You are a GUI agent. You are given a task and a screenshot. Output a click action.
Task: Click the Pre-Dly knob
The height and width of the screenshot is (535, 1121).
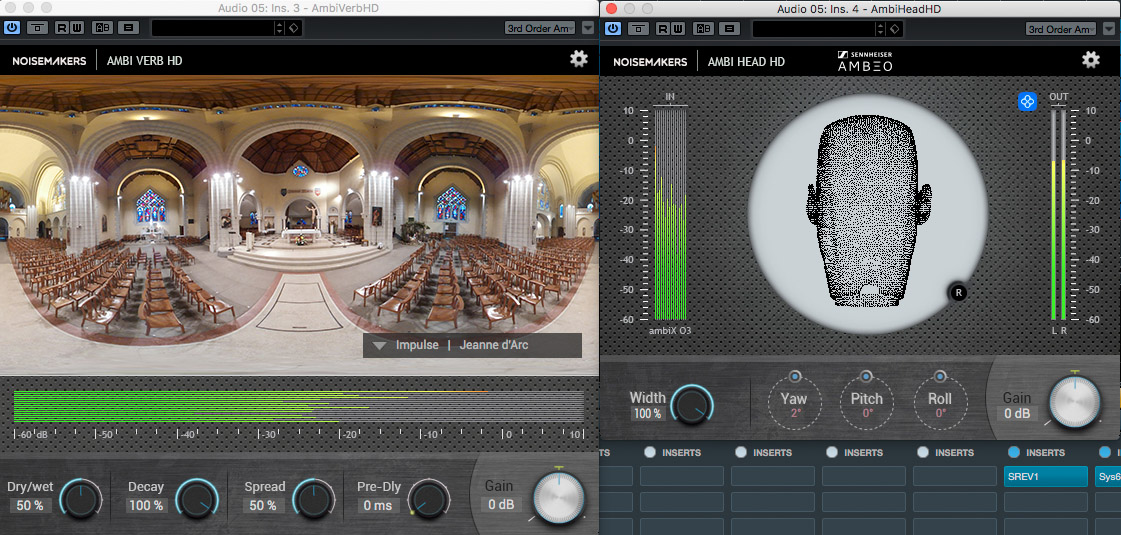[x=429, y=499]
